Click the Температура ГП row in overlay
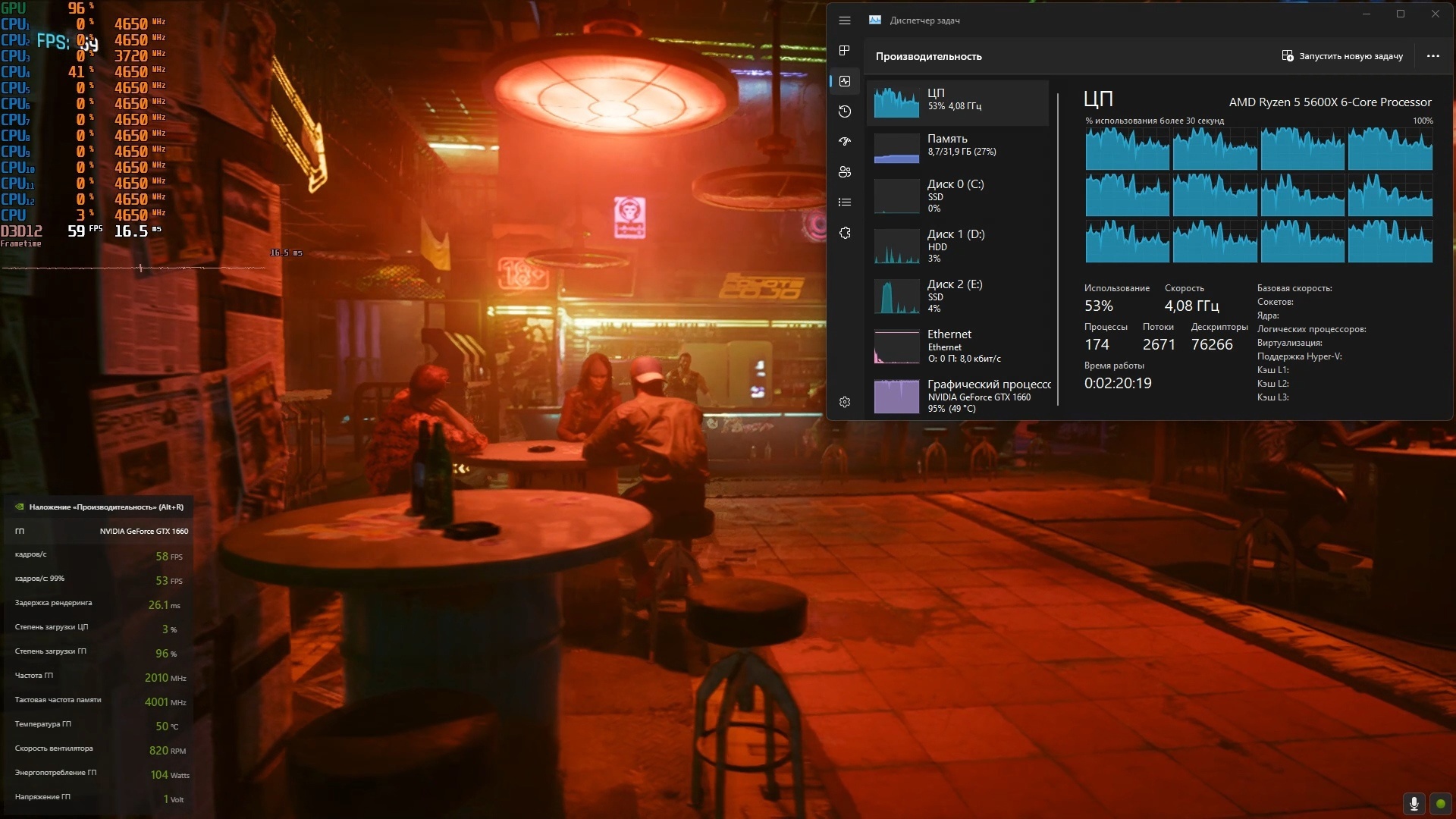Screen dimensions: 1456x819 [x=99, y=725]
